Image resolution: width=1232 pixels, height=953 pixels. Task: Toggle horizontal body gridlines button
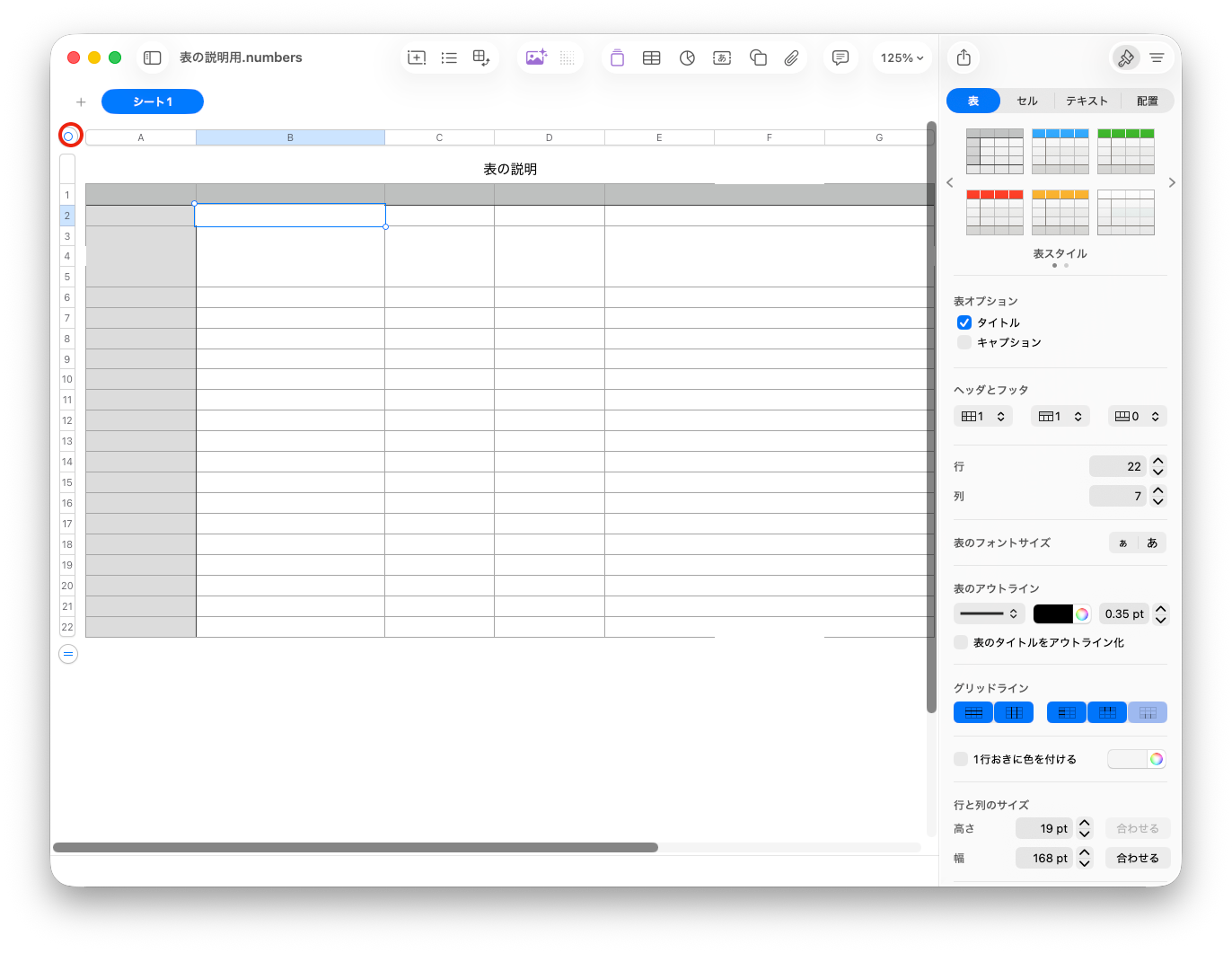coord(973,712)
